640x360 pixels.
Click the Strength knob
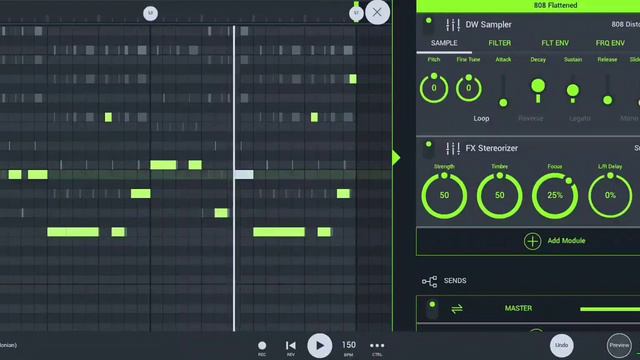point(444,195)
